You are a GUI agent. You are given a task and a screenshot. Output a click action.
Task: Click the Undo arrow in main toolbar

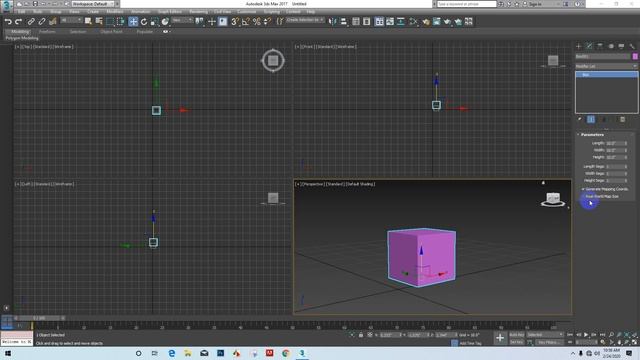8,22
